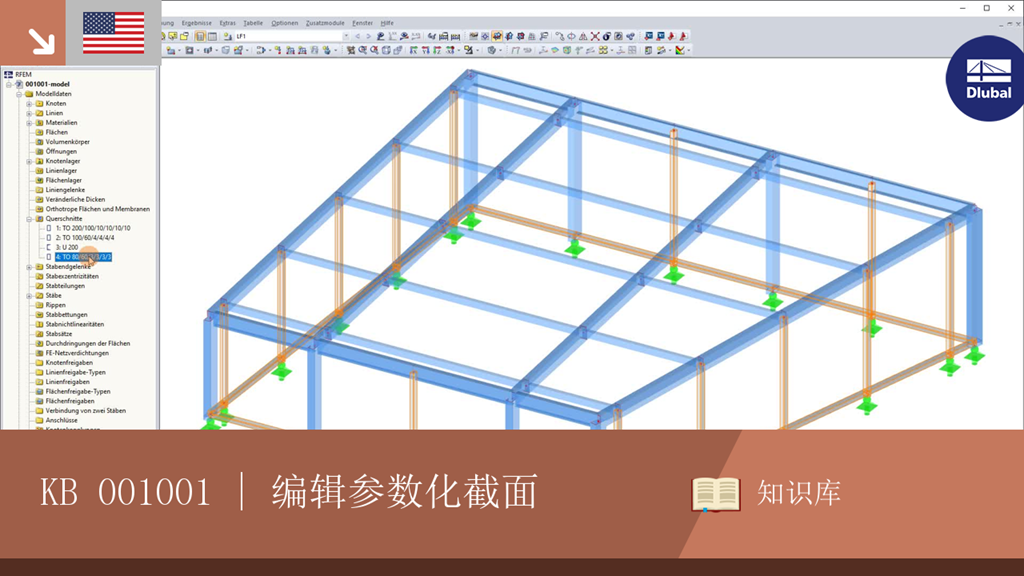Select Stabbettungen in the navigator
Image resolution: width=1024 pixels, height=576 pixels.
point(66,315)
